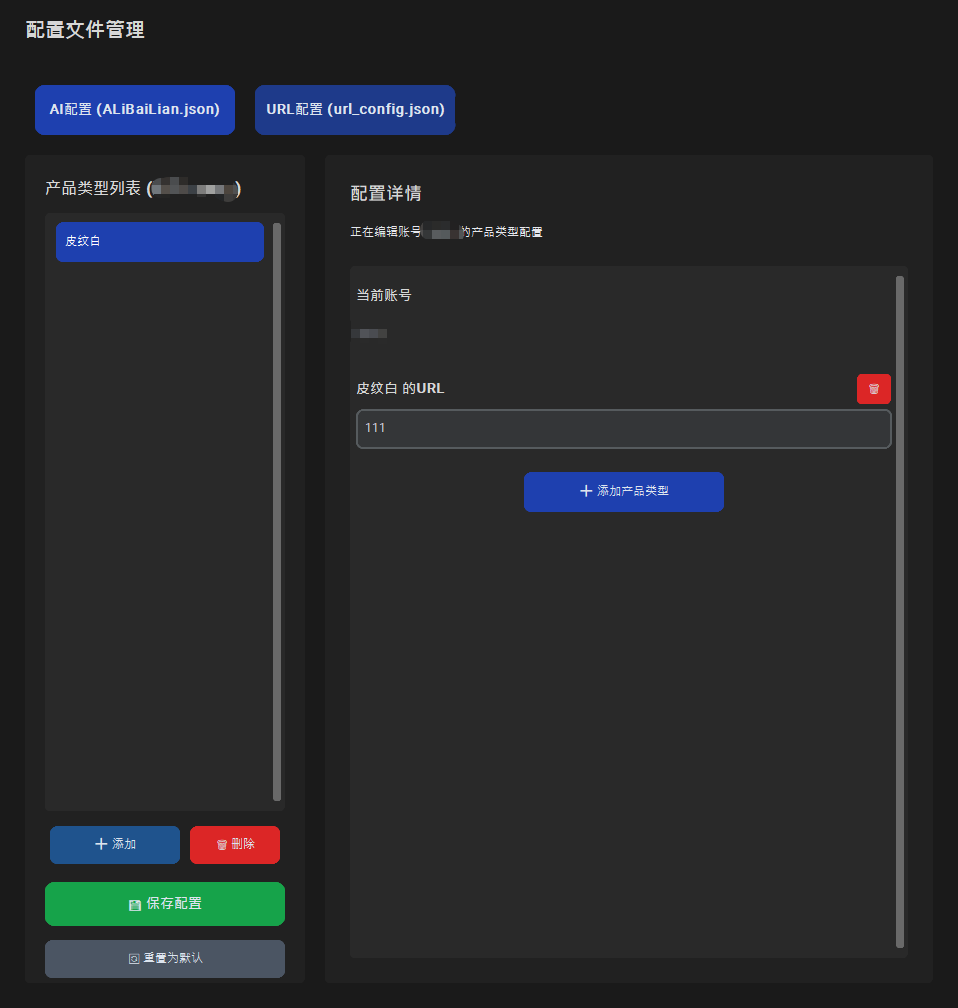Click the trash icon on the 删除 button
The height and width of the screenshot is (1008, 958).
pos(222,845)
